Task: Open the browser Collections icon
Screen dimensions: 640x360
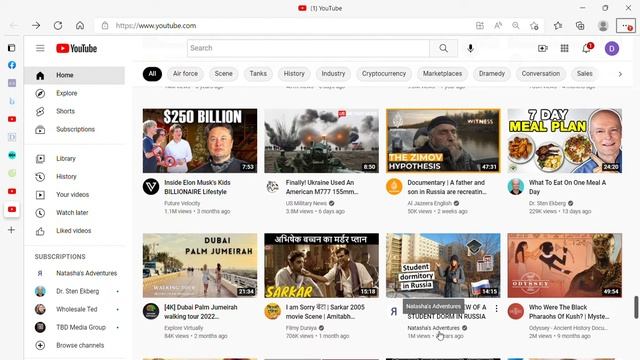Action: coord(580,26)
